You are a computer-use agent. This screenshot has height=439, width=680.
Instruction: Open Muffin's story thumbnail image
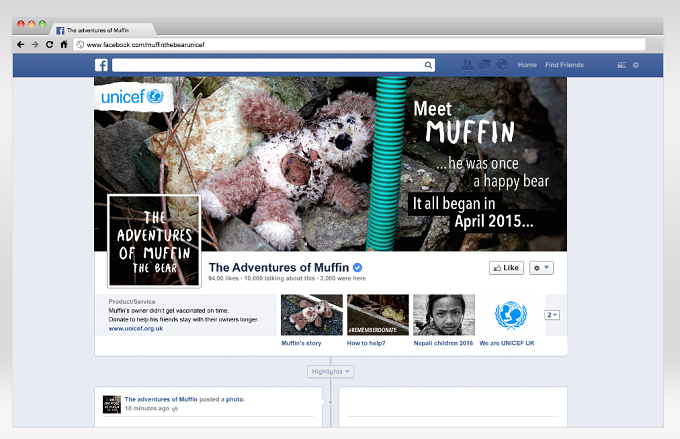coord(312,315)
